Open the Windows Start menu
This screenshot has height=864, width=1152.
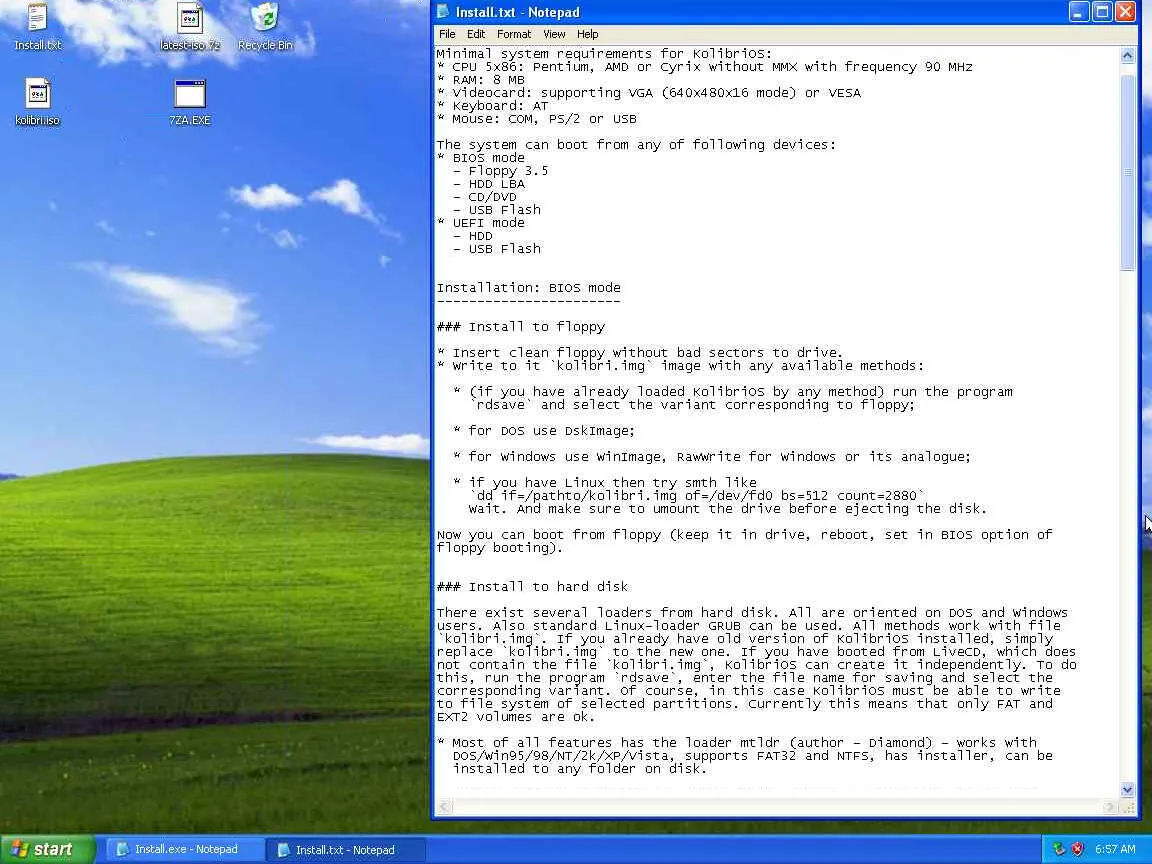[47, 849]
